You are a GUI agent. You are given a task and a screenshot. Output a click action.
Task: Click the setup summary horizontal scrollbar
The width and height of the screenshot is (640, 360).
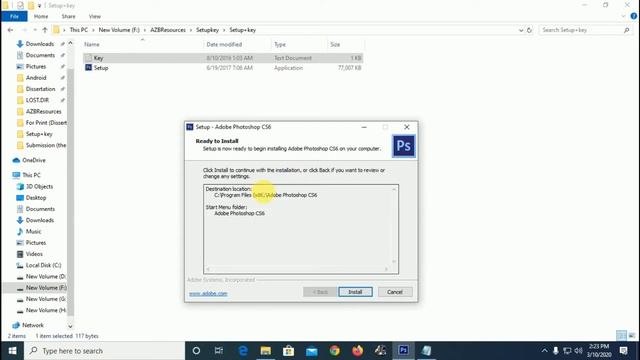[297, 269]
